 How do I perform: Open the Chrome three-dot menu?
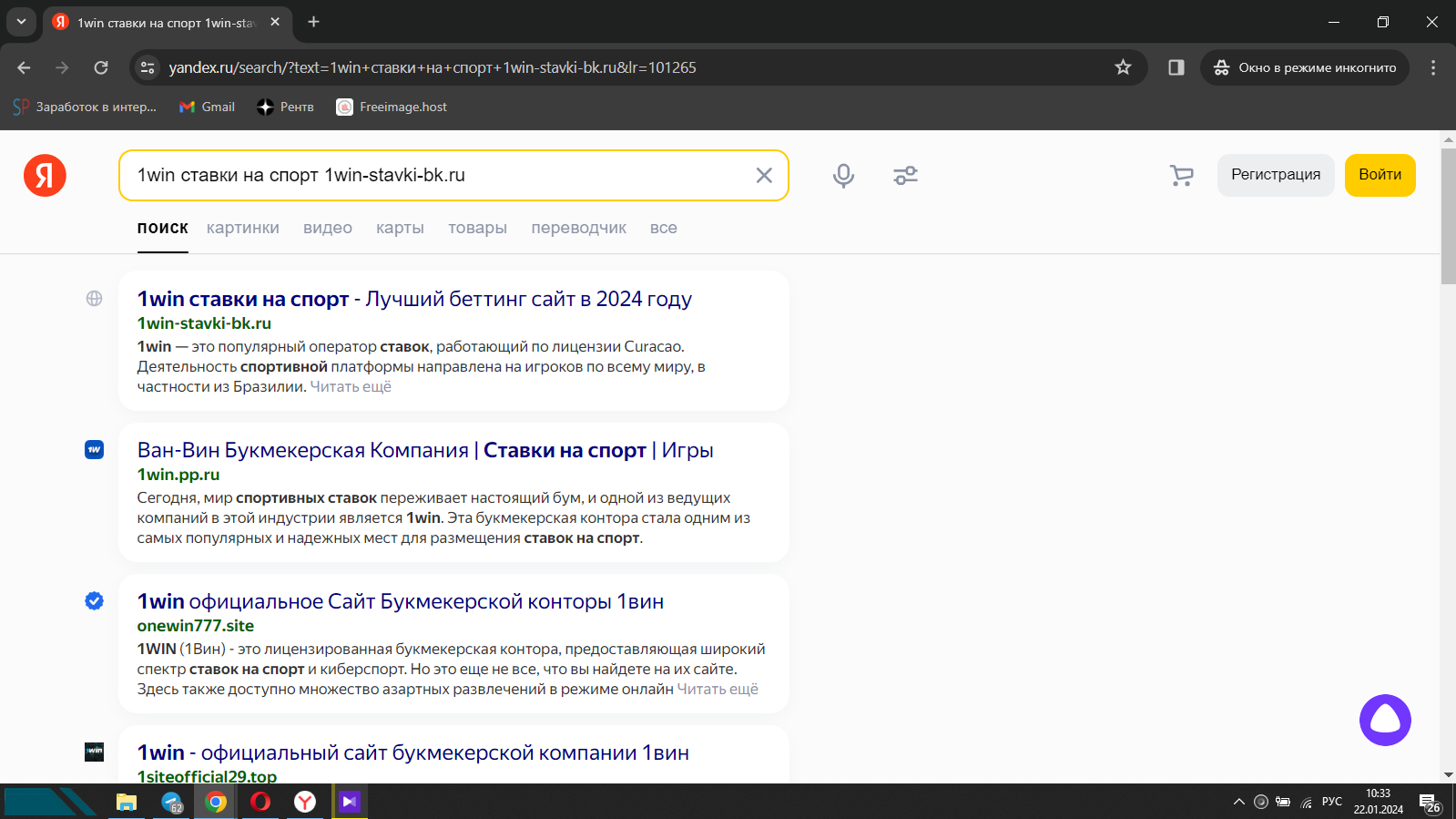1432,67
